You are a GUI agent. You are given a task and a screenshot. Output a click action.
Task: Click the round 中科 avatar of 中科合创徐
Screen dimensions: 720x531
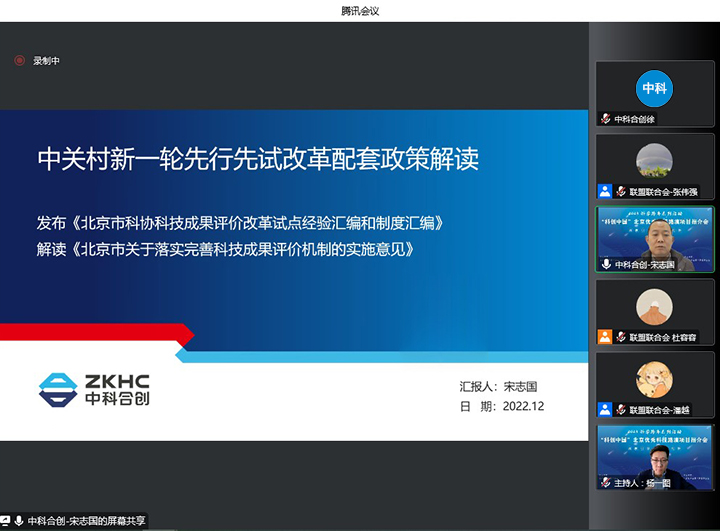pyautogui.click(x=654, y=88)
